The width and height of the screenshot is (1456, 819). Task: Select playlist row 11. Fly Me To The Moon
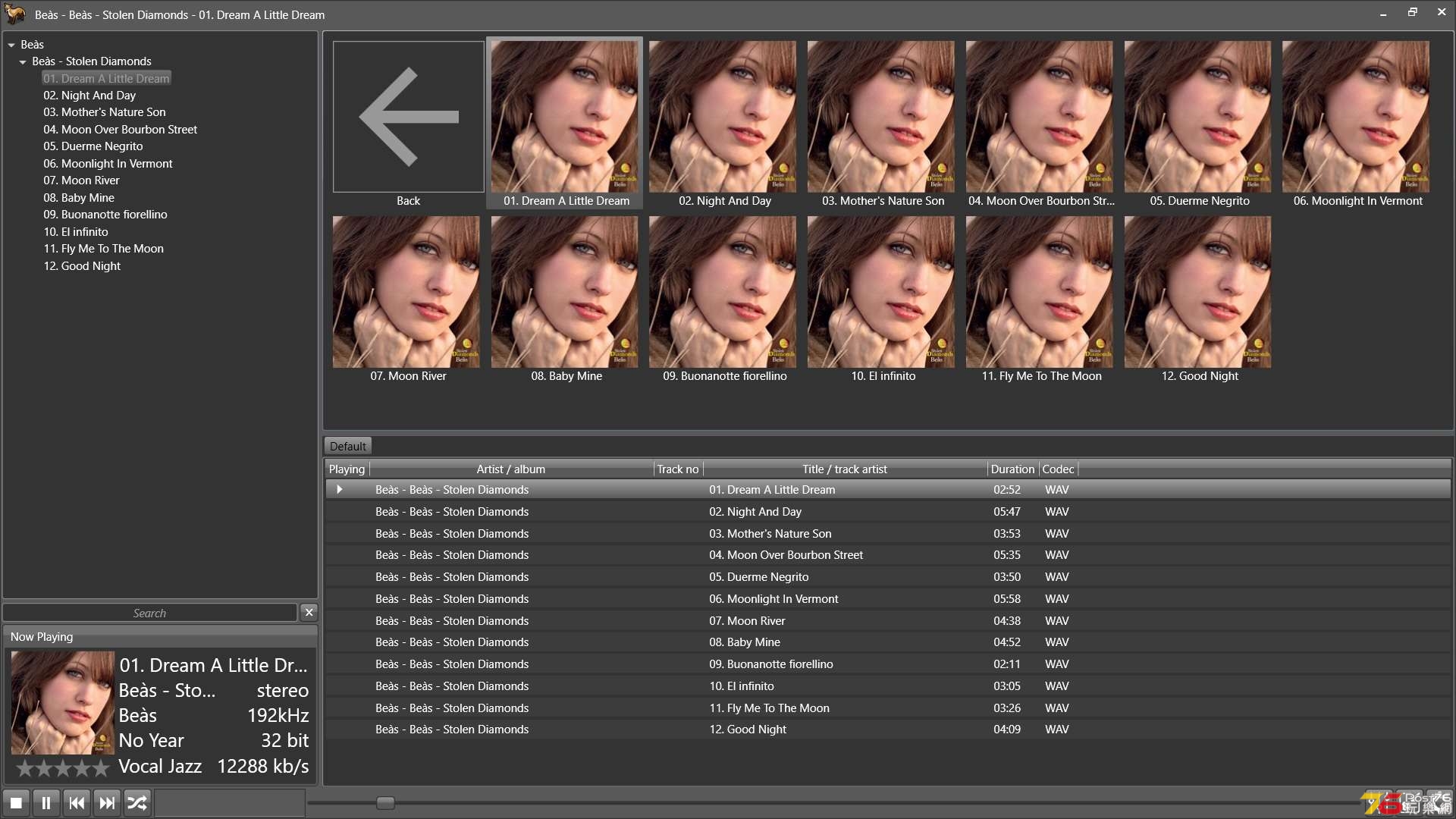point(888,708)
